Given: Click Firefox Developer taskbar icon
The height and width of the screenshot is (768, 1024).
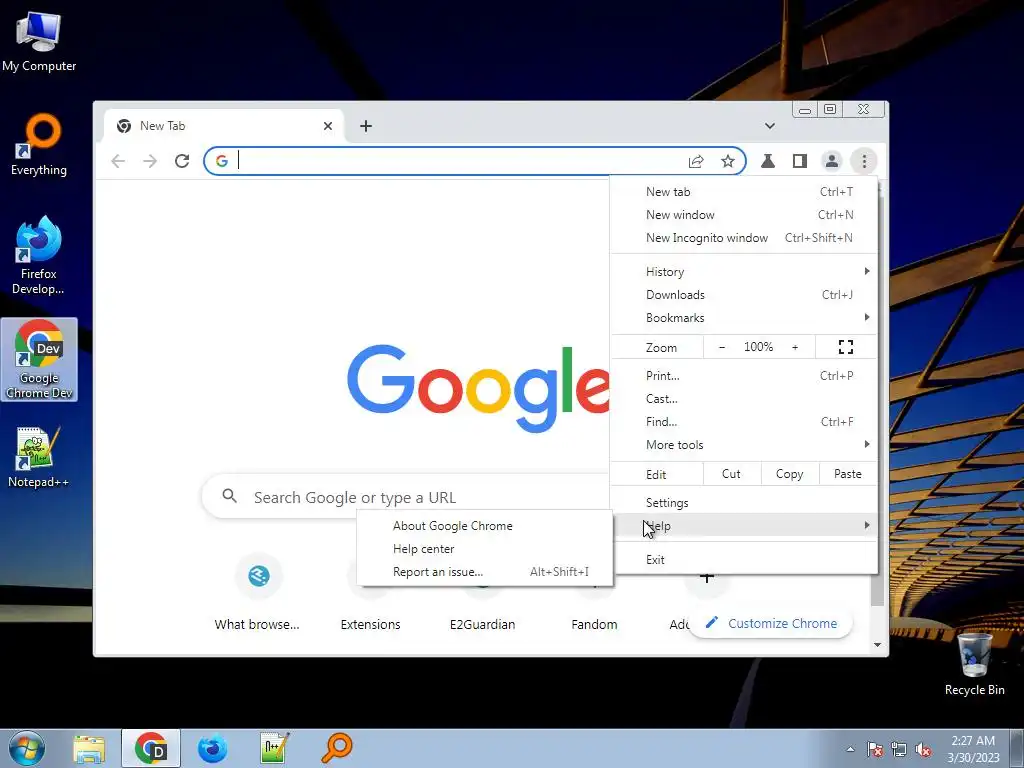Looking at the screenshot, I should pos(212,748).
